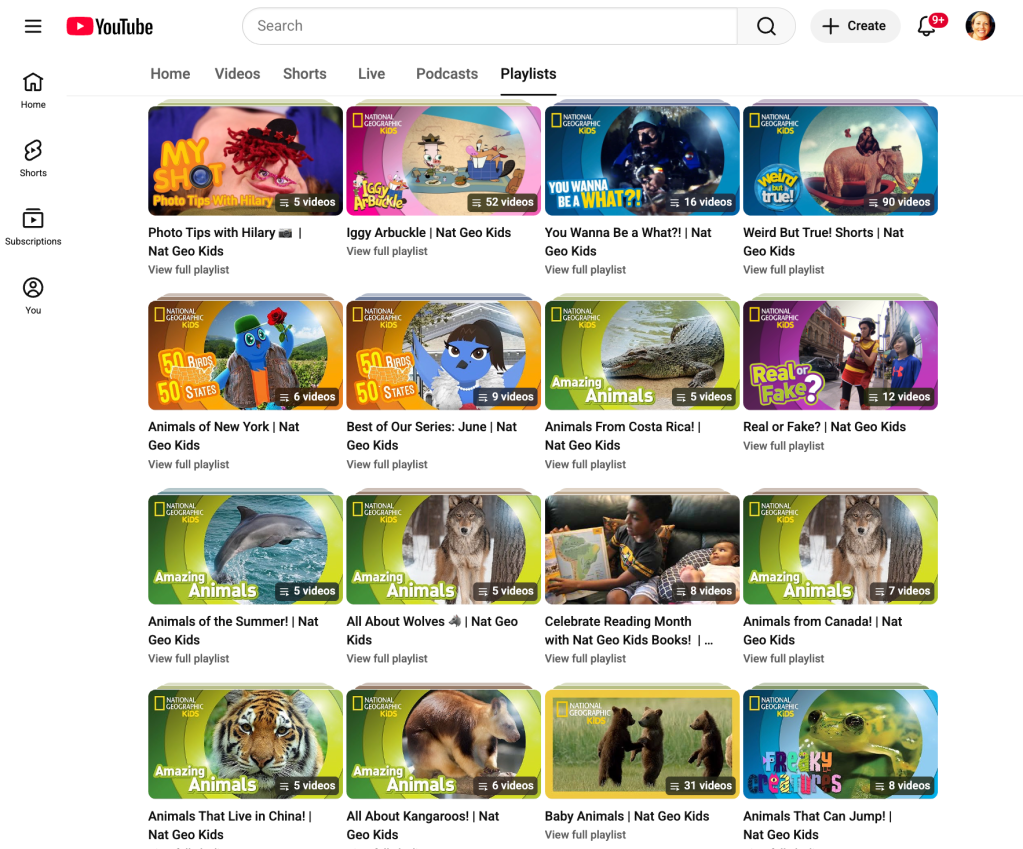Switch to the Videos tab
The height and width of the screenshot is (849, 1023).
pos(237,74)
